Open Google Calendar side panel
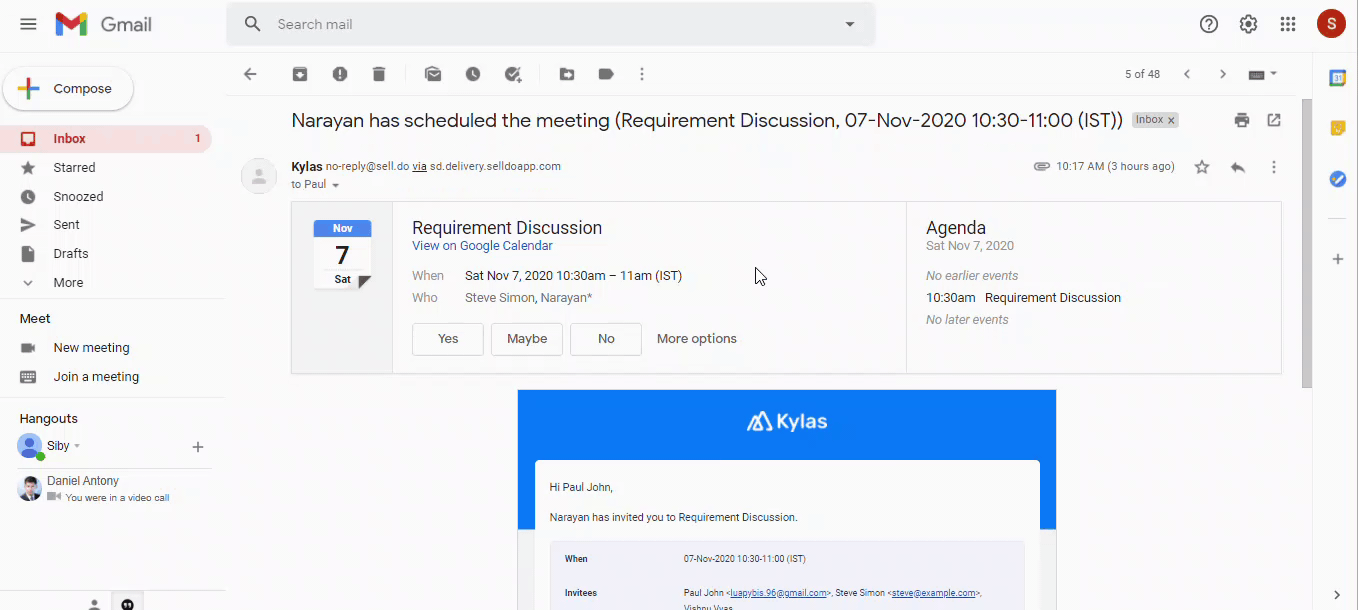This screenshot has width=1358, height=610. pos(1337,78)
